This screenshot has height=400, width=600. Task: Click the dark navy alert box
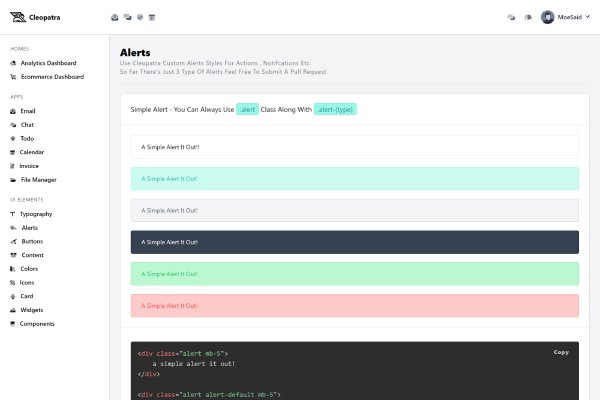(355, 242)
